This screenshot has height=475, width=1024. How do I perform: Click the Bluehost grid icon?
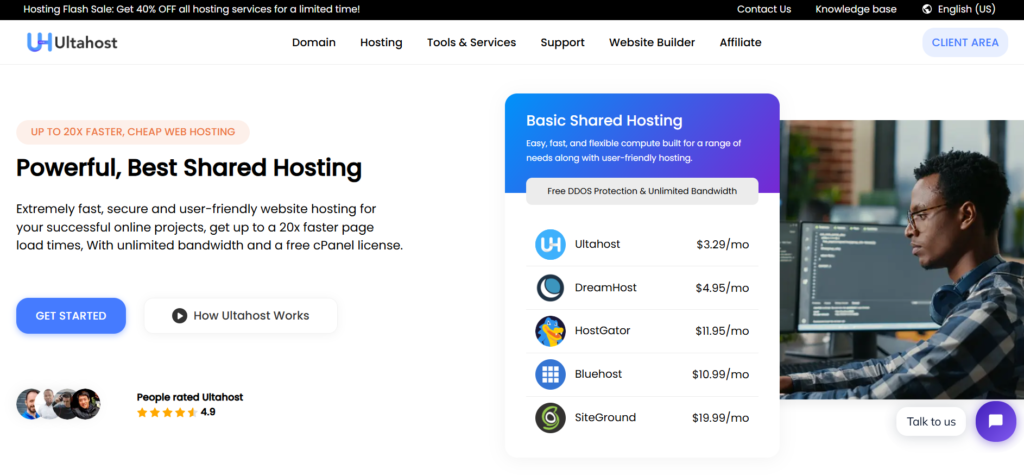click(550, 374)
